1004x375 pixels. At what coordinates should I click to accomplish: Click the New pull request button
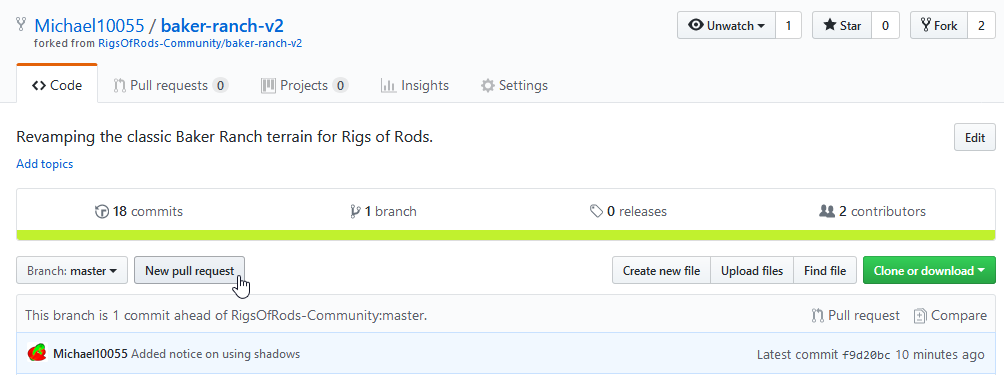(190, 271)
